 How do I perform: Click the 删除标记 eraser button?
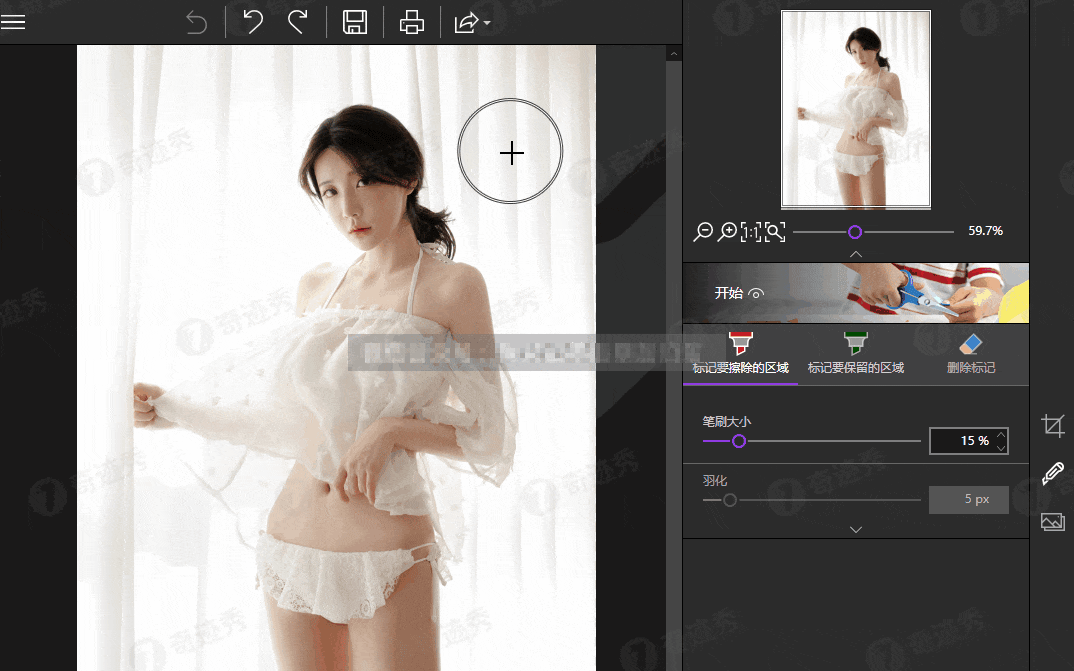point(971,354)
